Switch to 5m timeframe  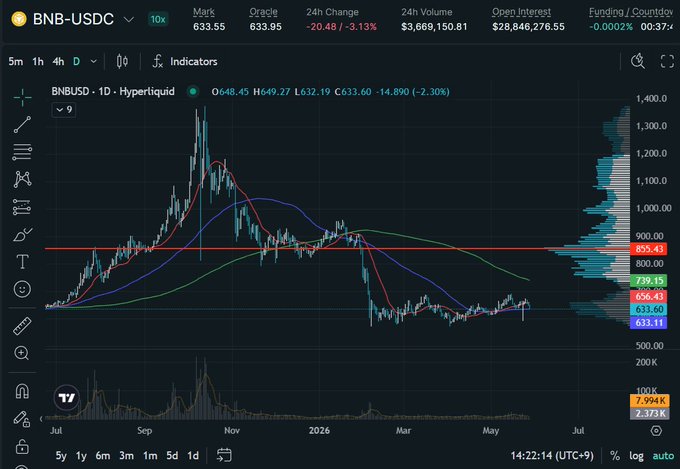pyautogui.click(x=16, y=62)
